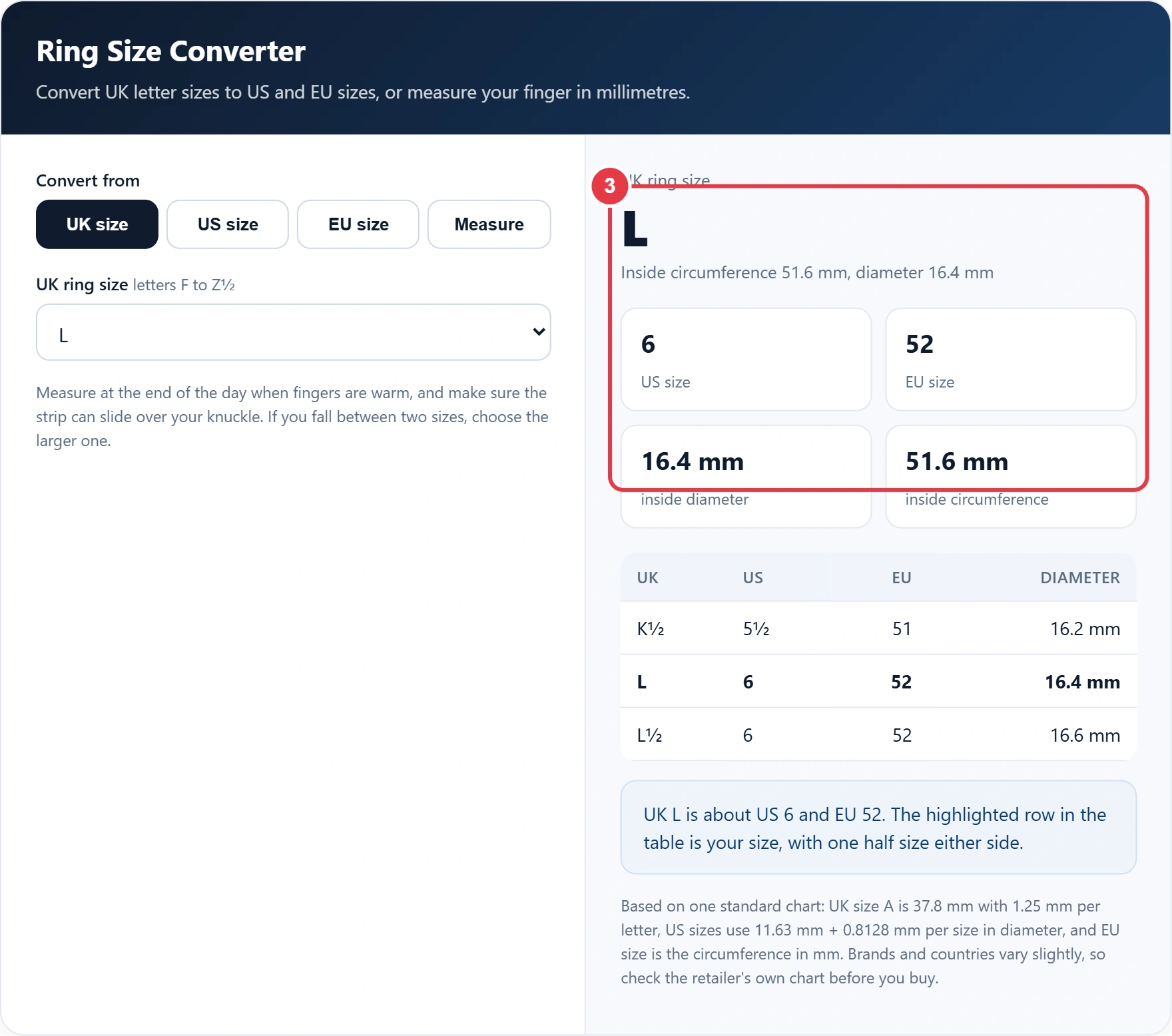Click the 'Convert from' label
This screenshot has height=1036, width=1172.
coord(88,180)
